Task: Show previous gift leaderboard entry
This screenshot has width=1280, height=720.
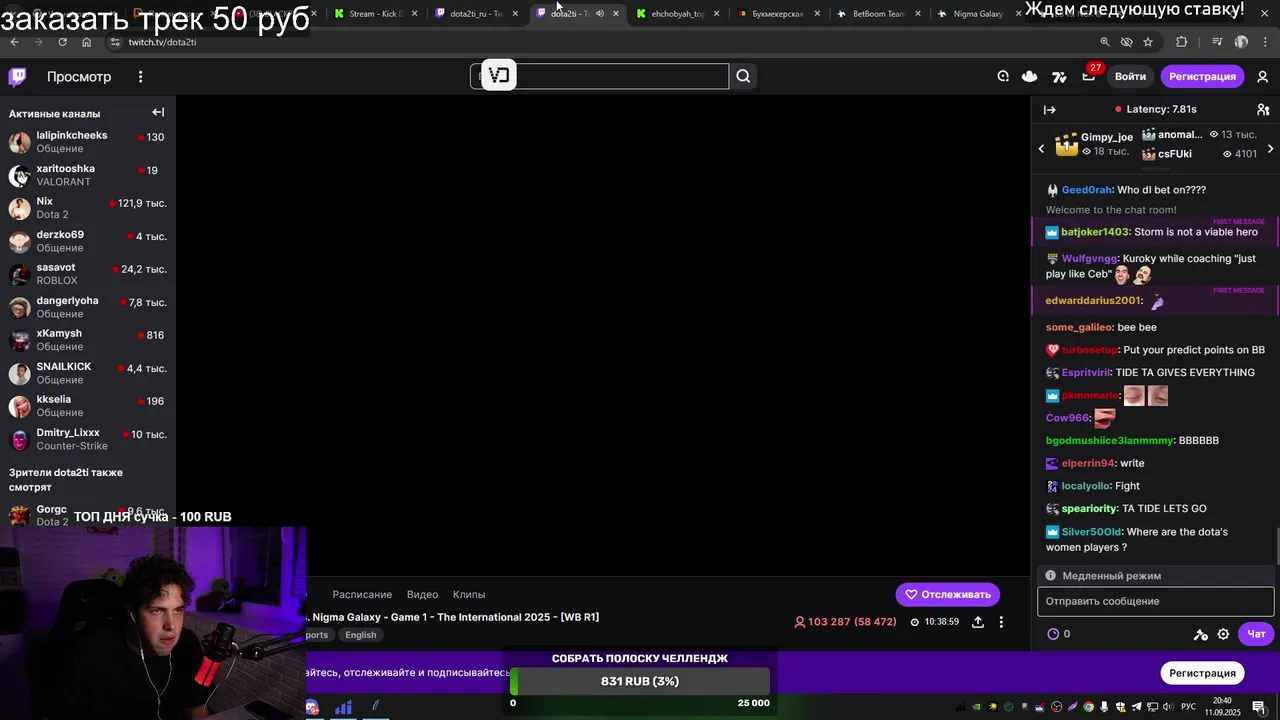Action: click(1041, 149)
